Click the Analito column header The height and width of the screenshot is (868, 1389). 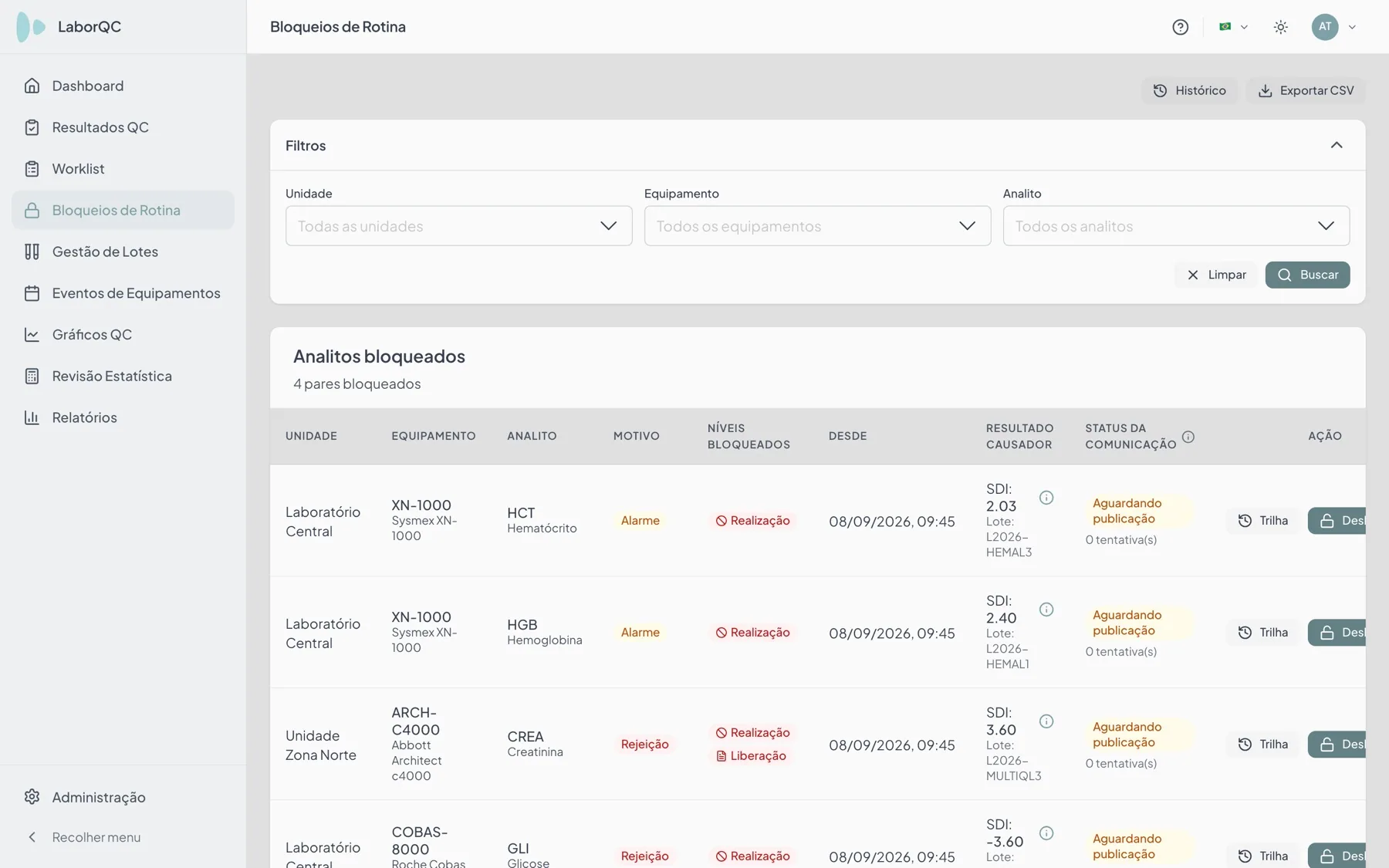point(532,437)
